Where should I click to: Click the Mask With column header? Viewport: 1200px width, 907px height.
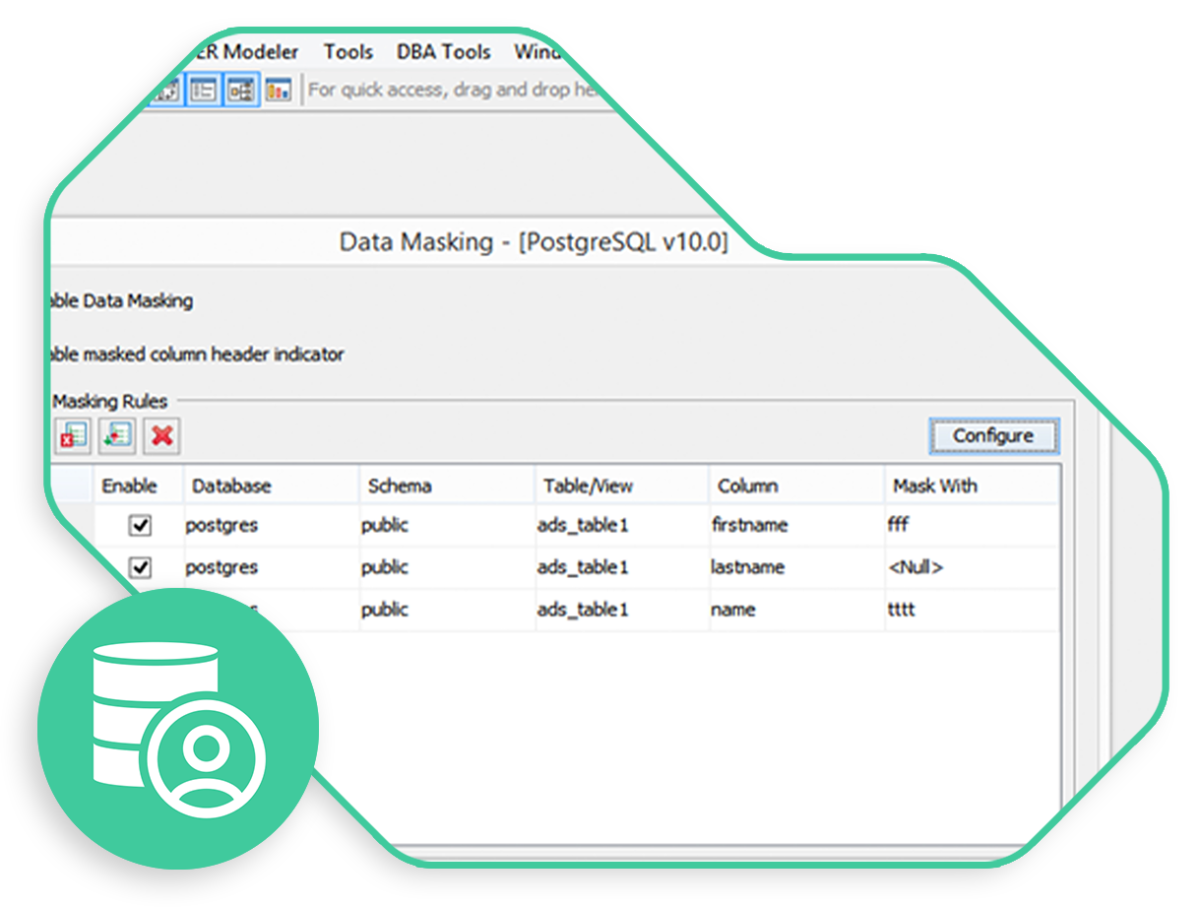click(970, 486)
